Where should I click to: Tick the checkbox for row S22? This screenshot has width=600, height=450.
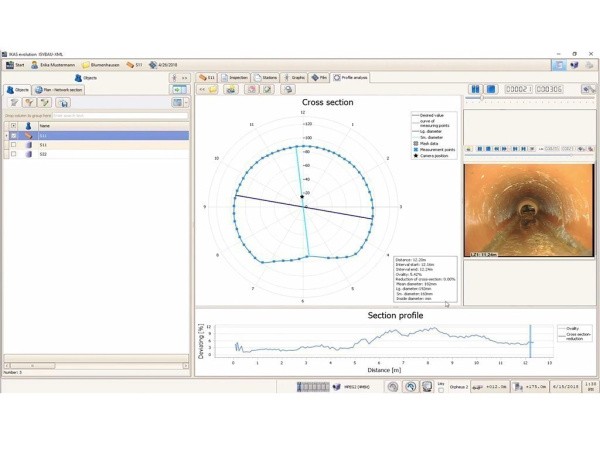[13, 154]
